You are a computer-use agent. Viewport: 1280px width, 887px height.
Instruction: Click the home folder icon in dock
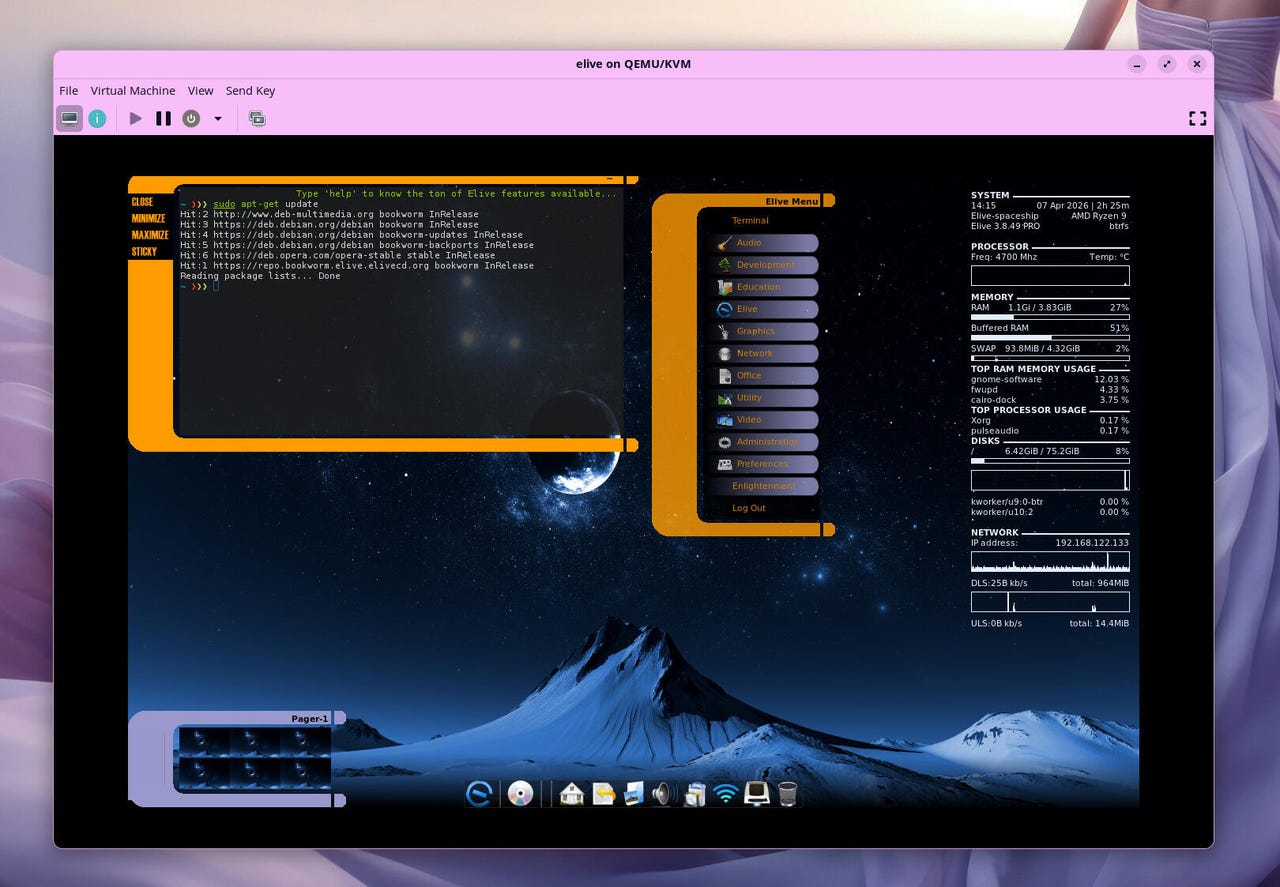[571, 794]
